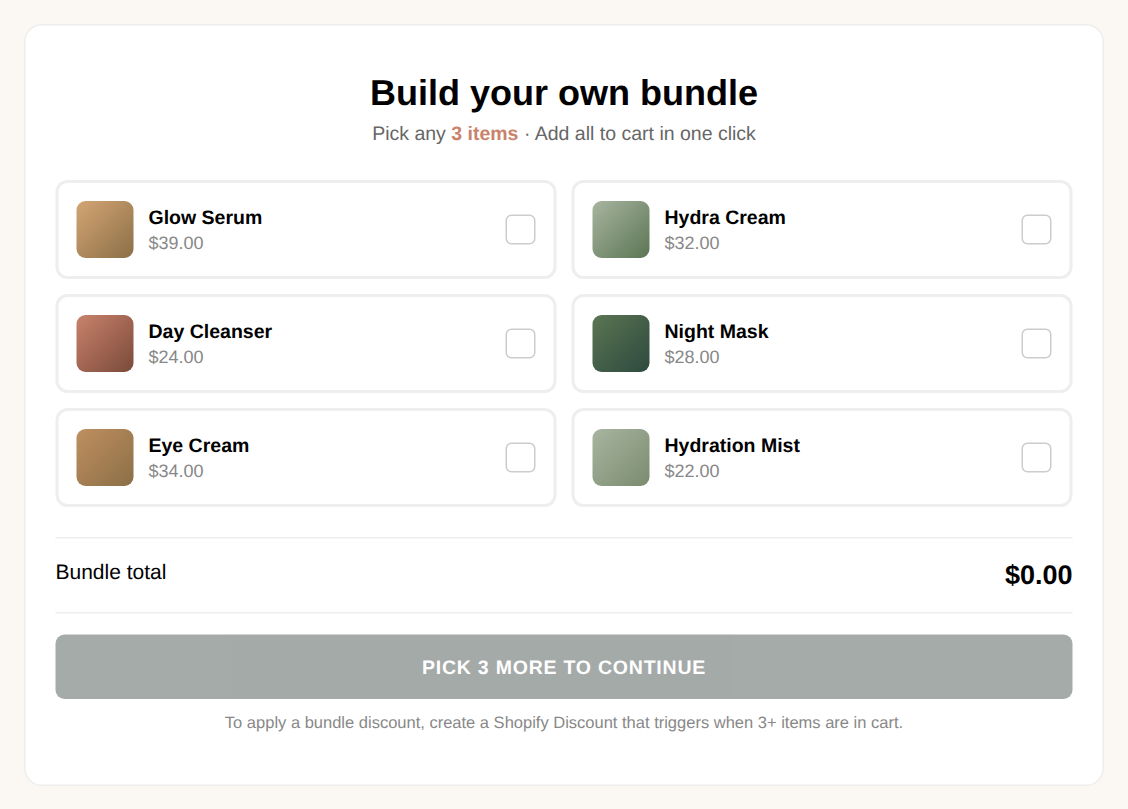Toggle the Eye Cream checkbox
Viewport: 1128px width, 809px height.
click(520, 457)
